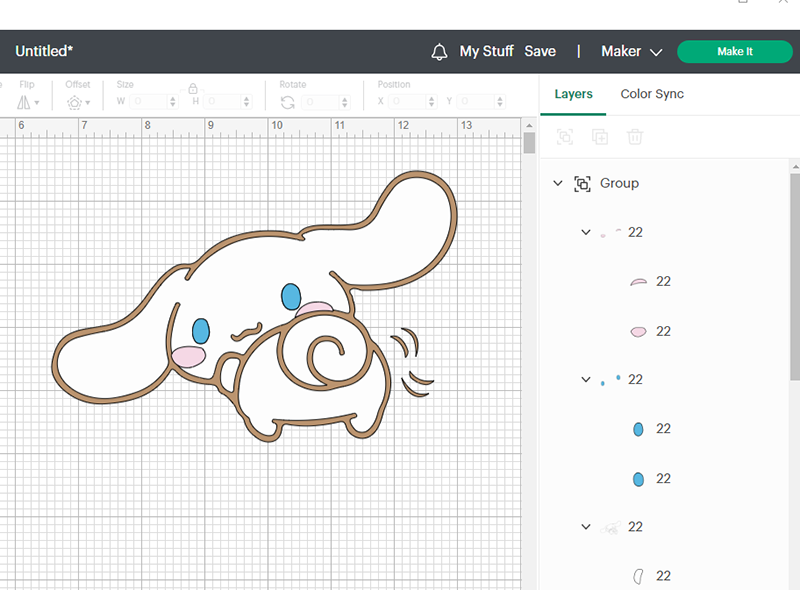Collapse the top-level Group chevron
Screen dimensions: 800x590
coord(558,183)
